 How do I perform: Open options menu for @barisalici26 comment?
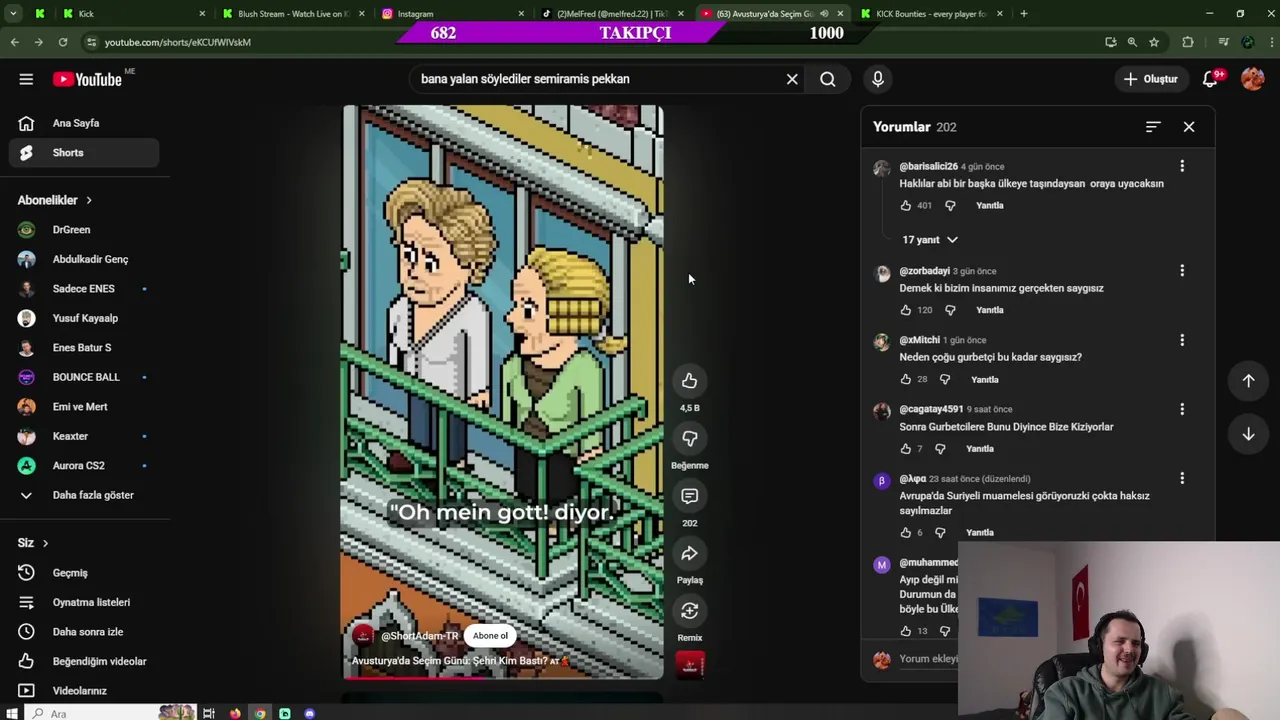click(x=1182, y=166)
